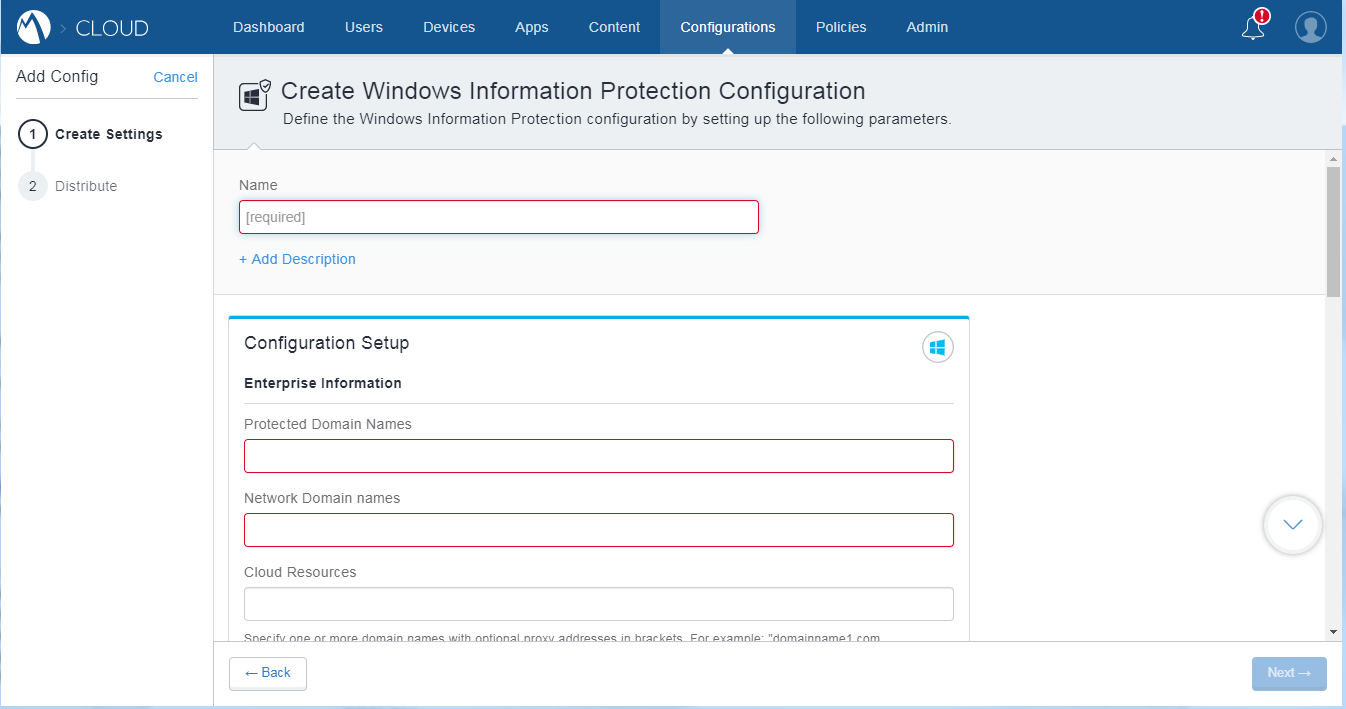Image resolution: width=1346 pixels, height=709 pixels.
Task: Click the MobileIron logo icon
Action: (x=33, y=27)
